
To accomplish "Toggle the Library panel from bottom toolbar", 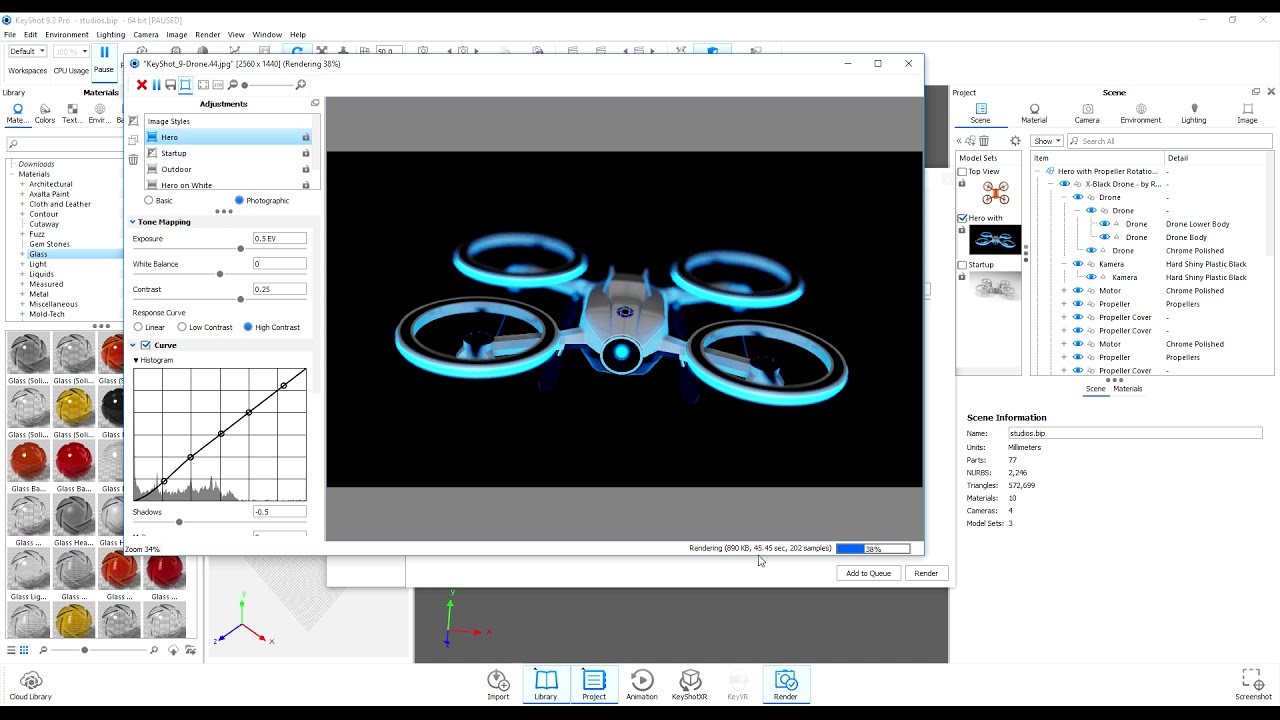I will [x=546, y=685].
